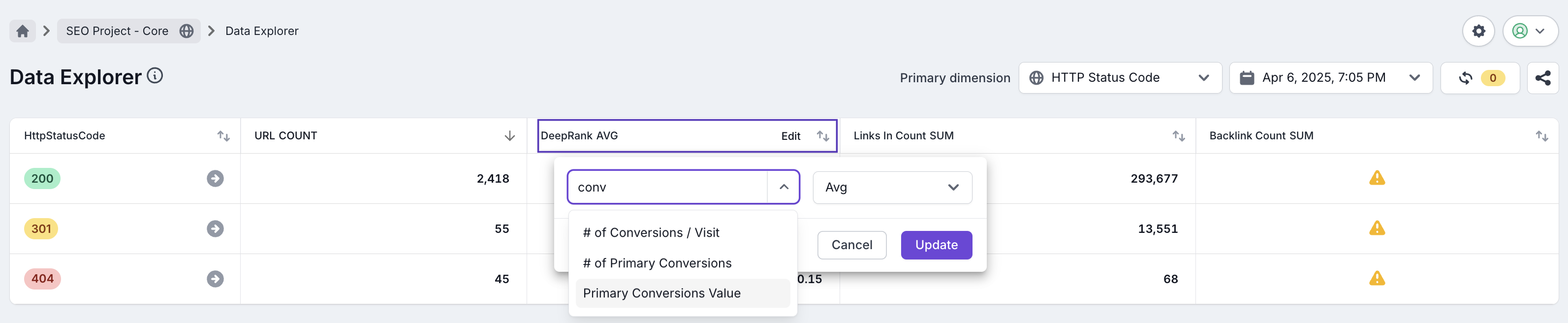The width and height of the screenshot is (1568, 323).
Task: Click the HttpStatusCode column header text
Action: pyautogui.click(x=64, y=136)
